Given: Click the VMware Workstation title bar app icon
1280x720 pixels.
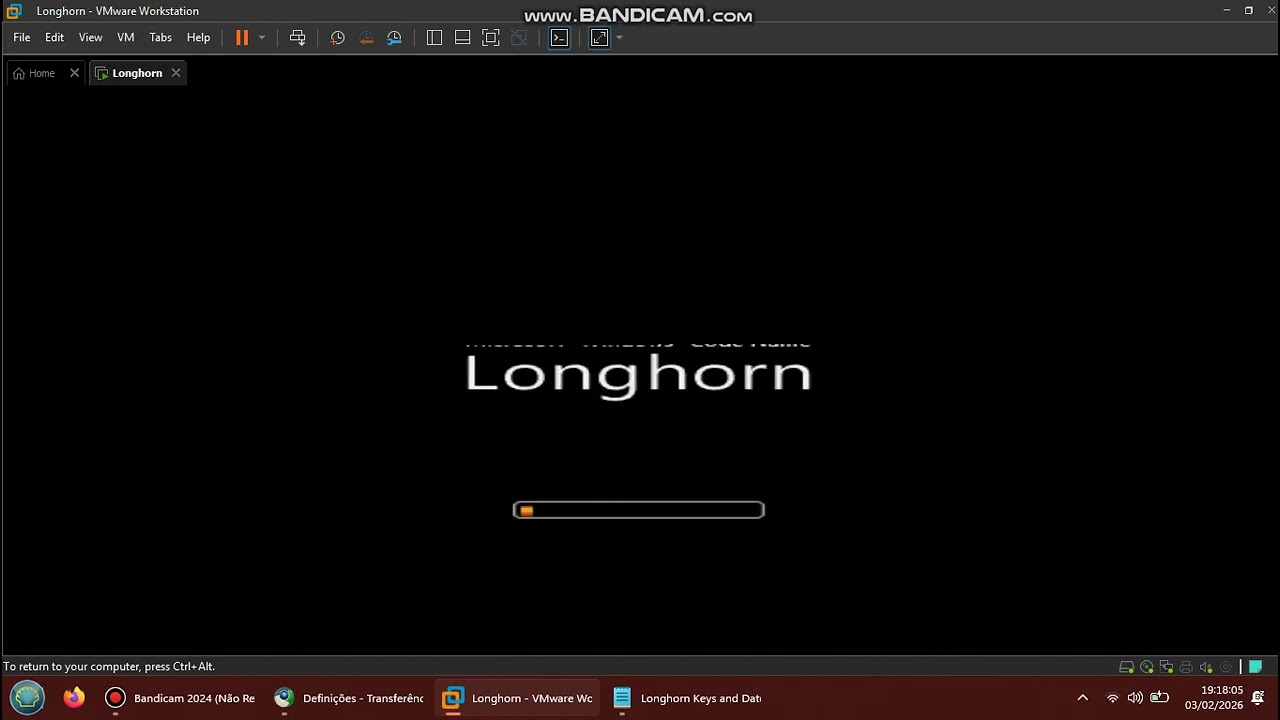Looking at the screenshot, I should point(14,11).
